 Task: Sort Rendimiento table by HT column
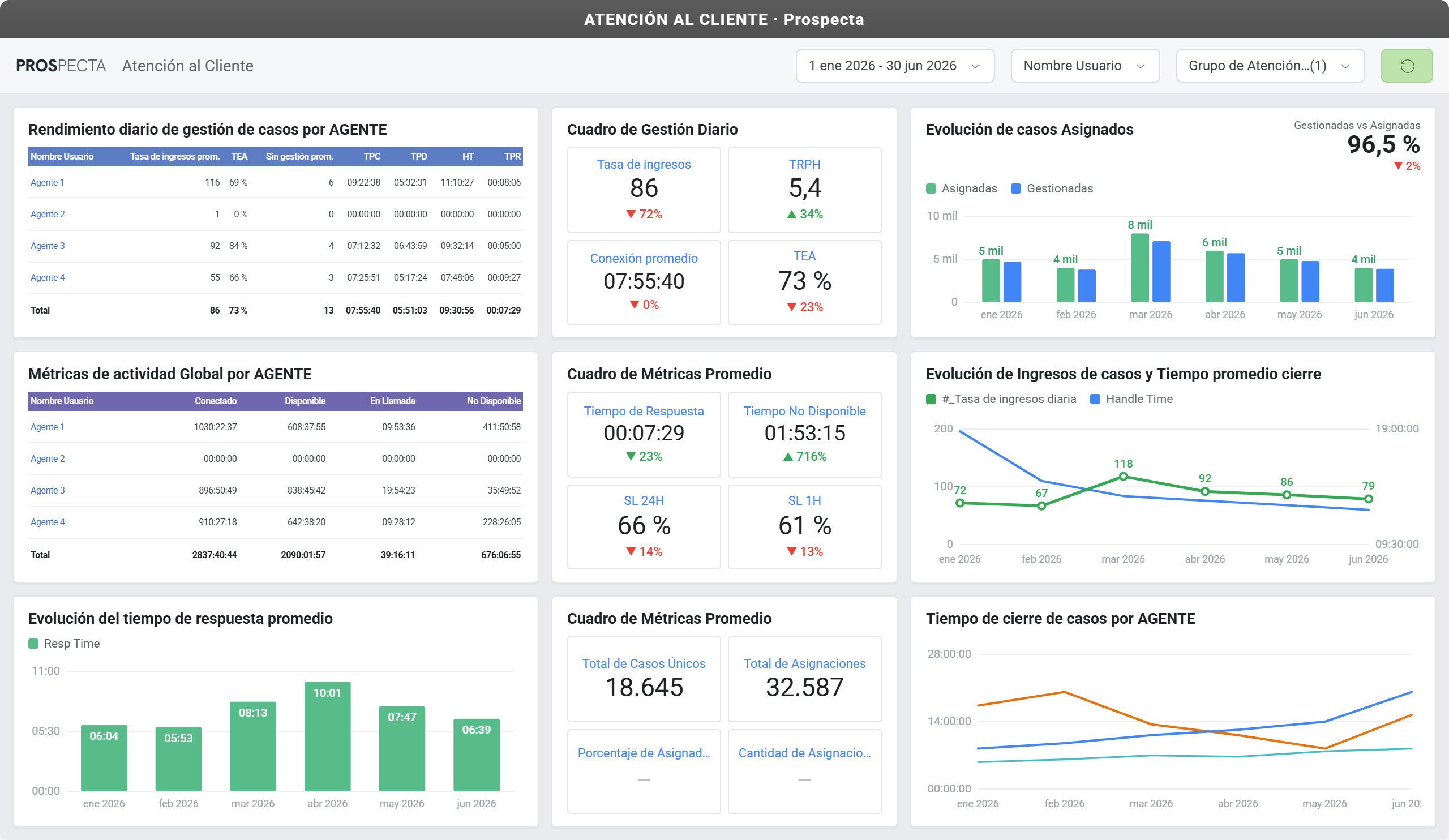coord(468,156)
